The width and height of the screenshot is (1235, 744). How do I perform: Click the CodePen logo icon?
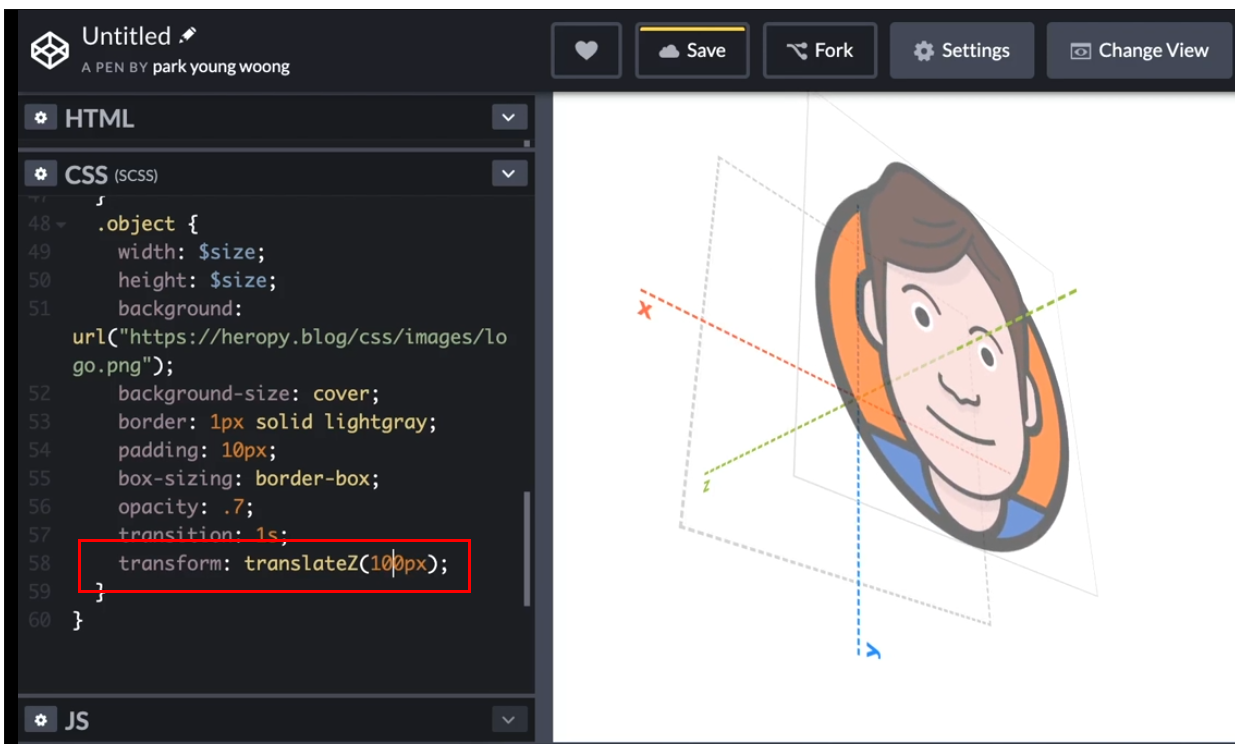click(x=48, y=50)
